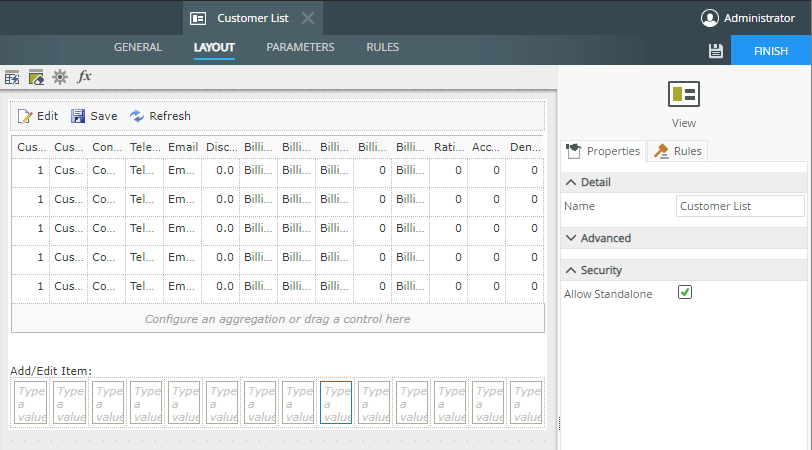The width and height of the screenshot is (812, 450).
Task: Switch to the Parameters tab
Action: tap(300, 48)
